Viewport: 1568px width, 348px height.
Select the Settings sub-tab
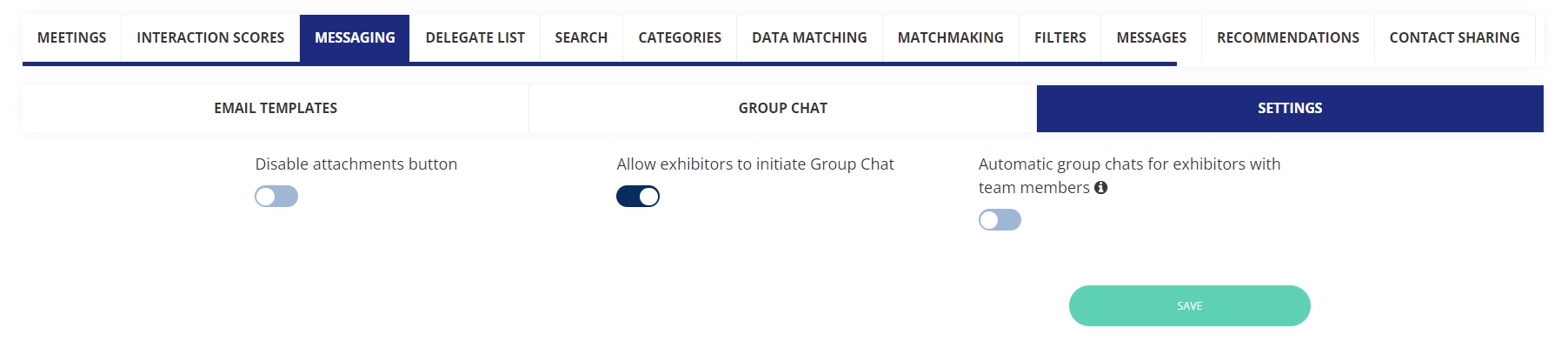pyautogui.click(x=1290, y=109)
